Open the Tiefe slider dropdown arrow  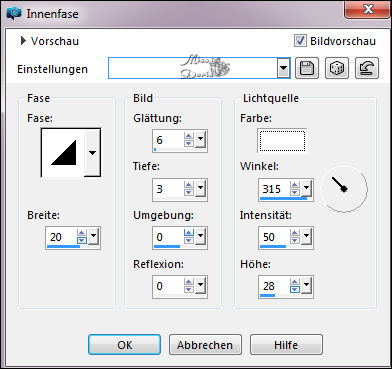[200, 189]
